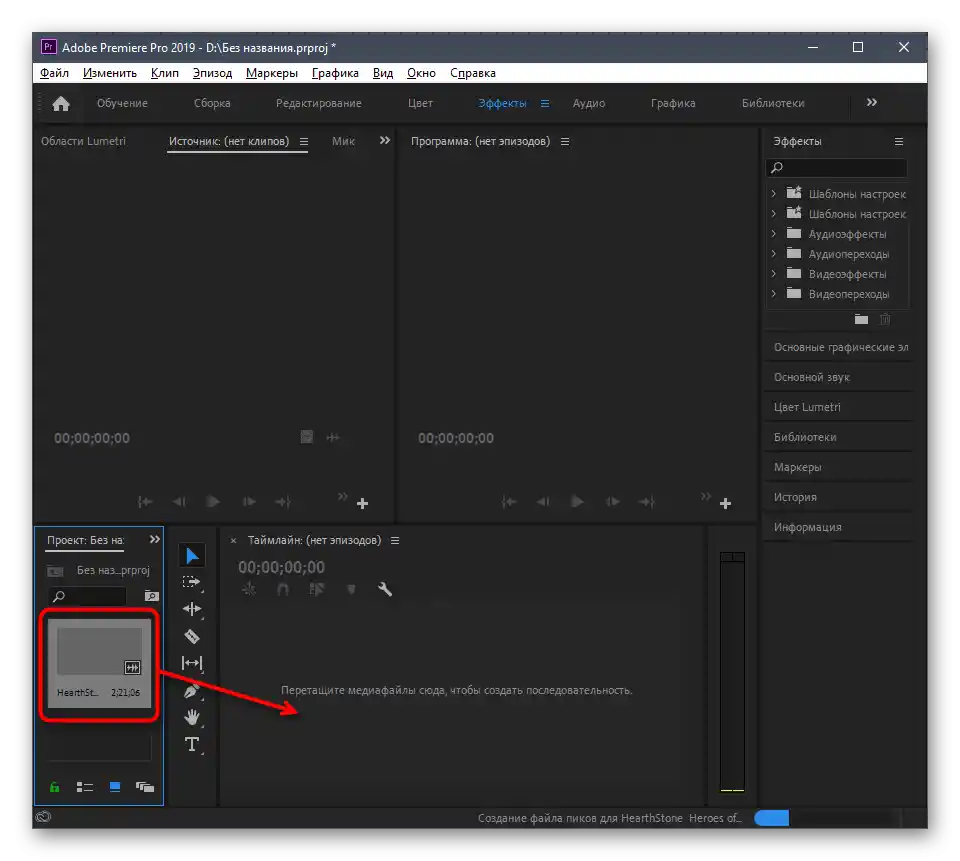This screenshot has width=960, height=861.
Task: Select the Selection arrow tool
Action: [x=192, y=555]
